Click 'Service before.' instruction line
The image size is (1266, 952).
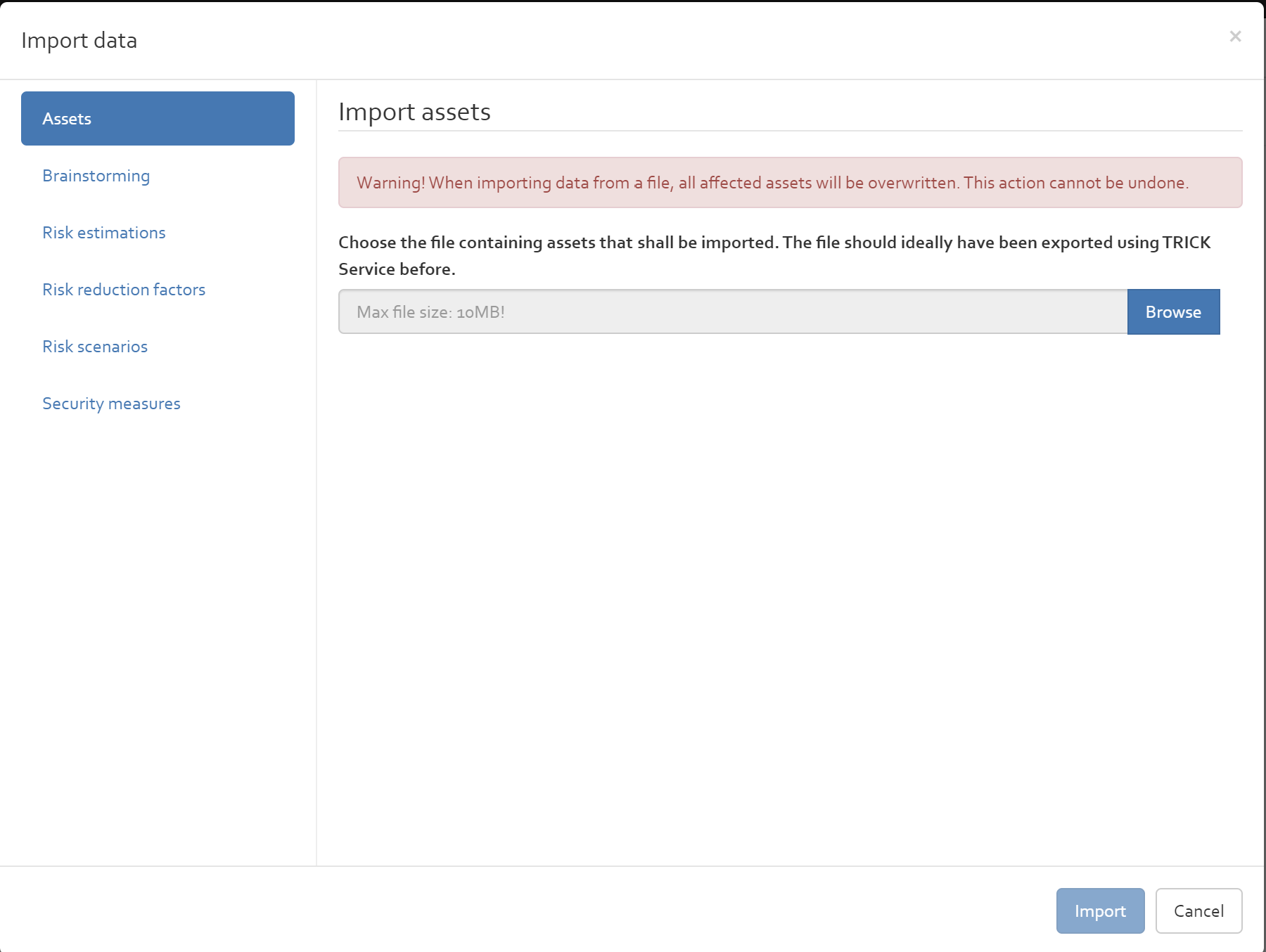pos(397,269)
